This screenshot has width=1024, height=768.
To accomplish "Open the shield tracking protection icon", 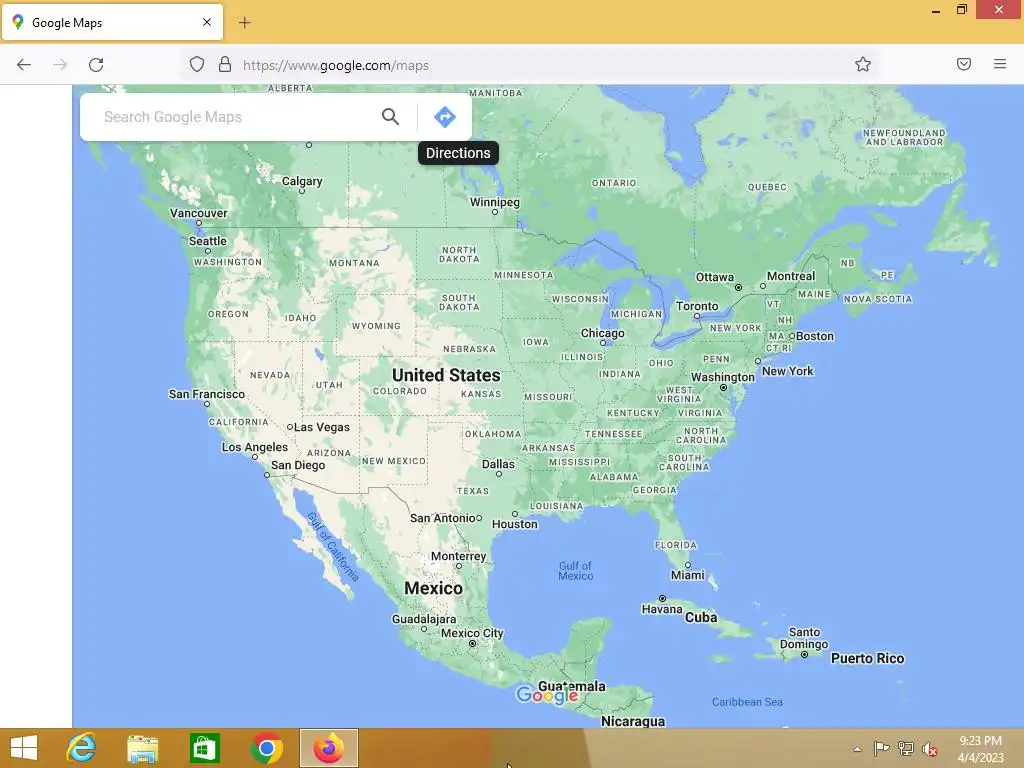I will 197,65.
